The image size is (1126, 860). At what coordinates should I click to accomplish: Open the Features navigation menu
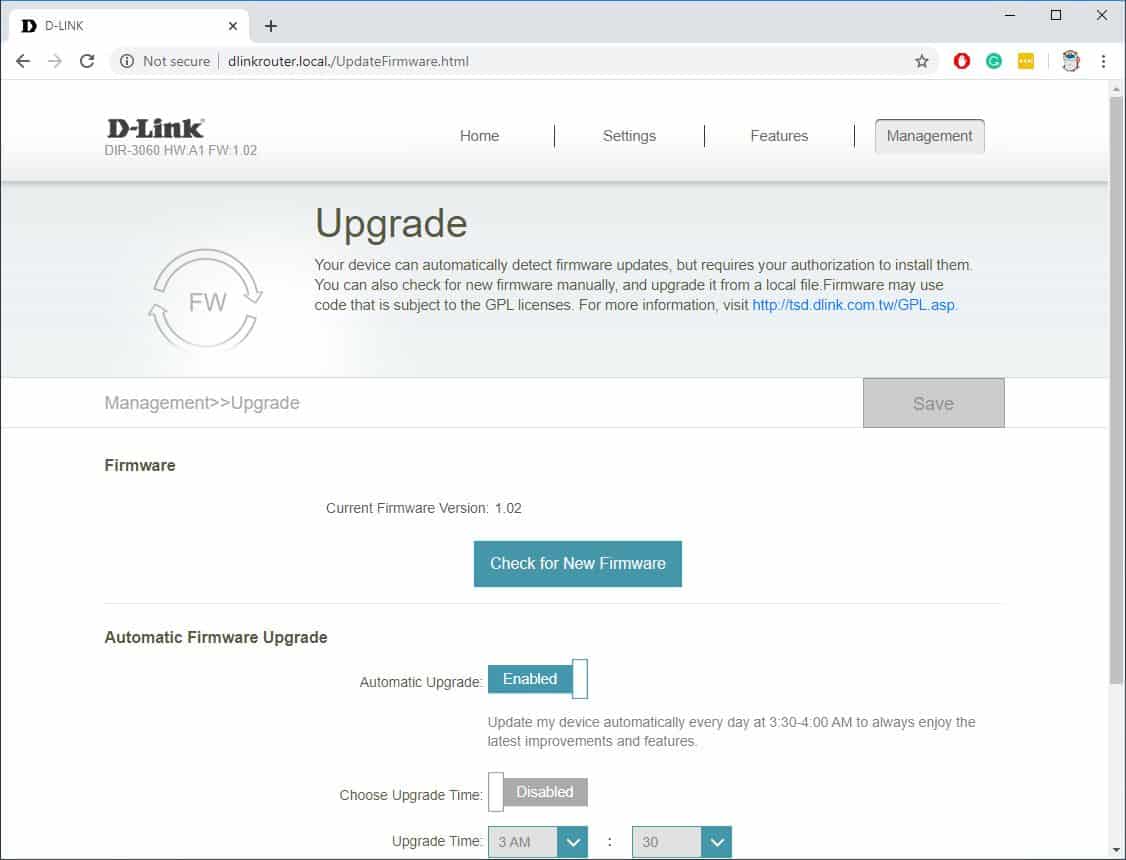click(779, 136)
